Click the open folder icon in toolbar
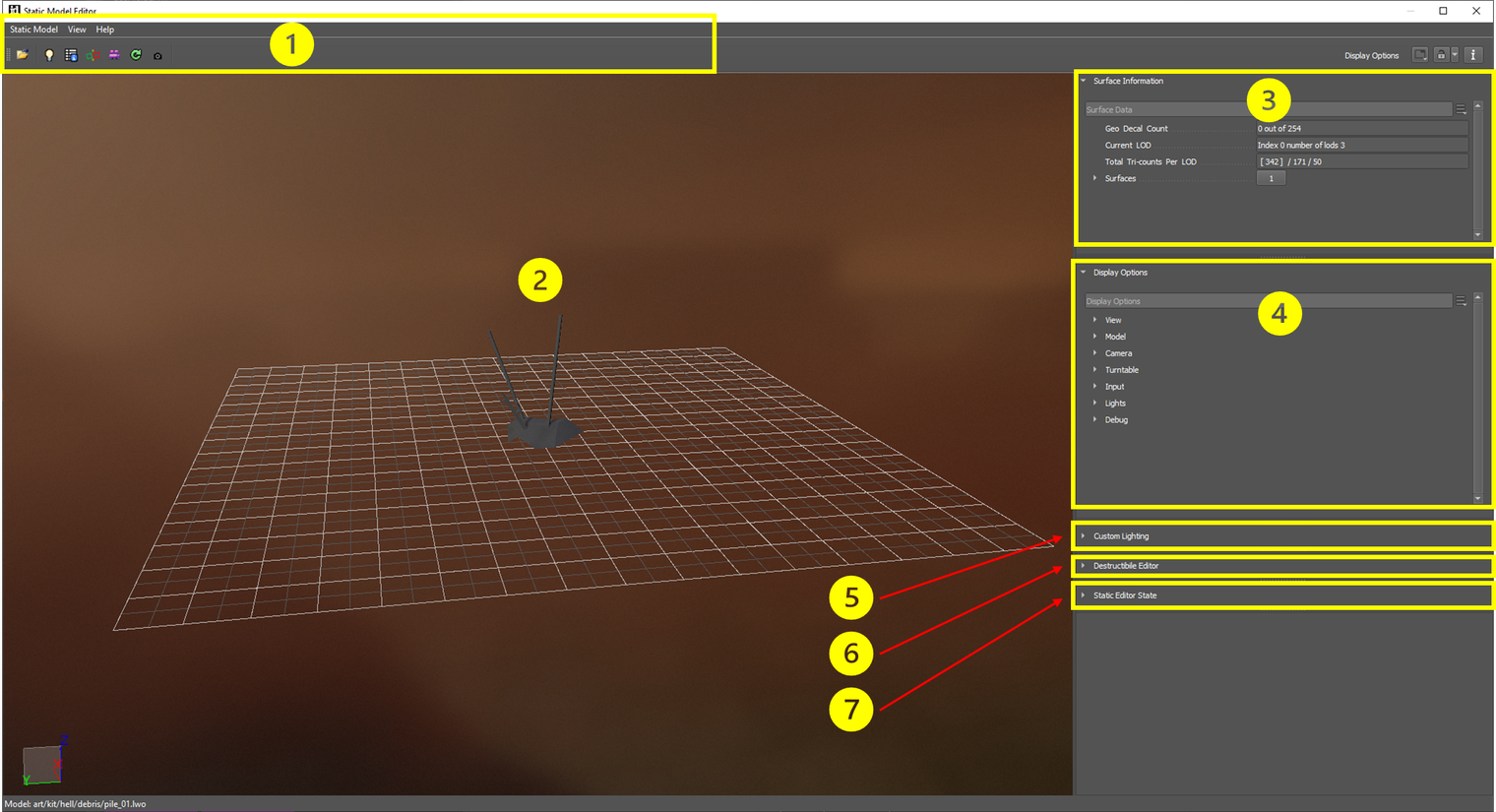The width and height of the screenshot is (1496, 812). point(22,55)
